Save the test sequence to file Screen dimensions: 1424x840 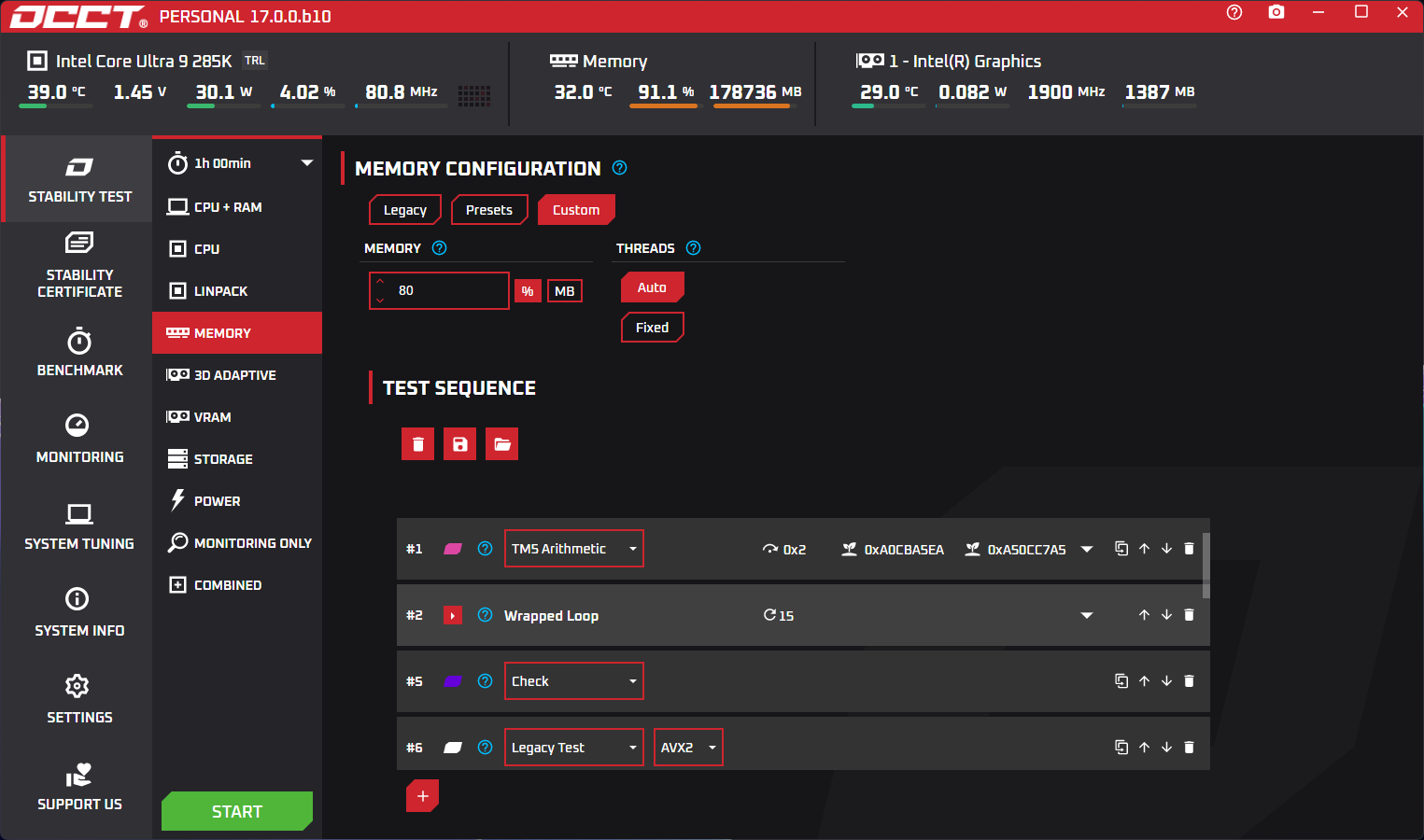click(459, 444)
